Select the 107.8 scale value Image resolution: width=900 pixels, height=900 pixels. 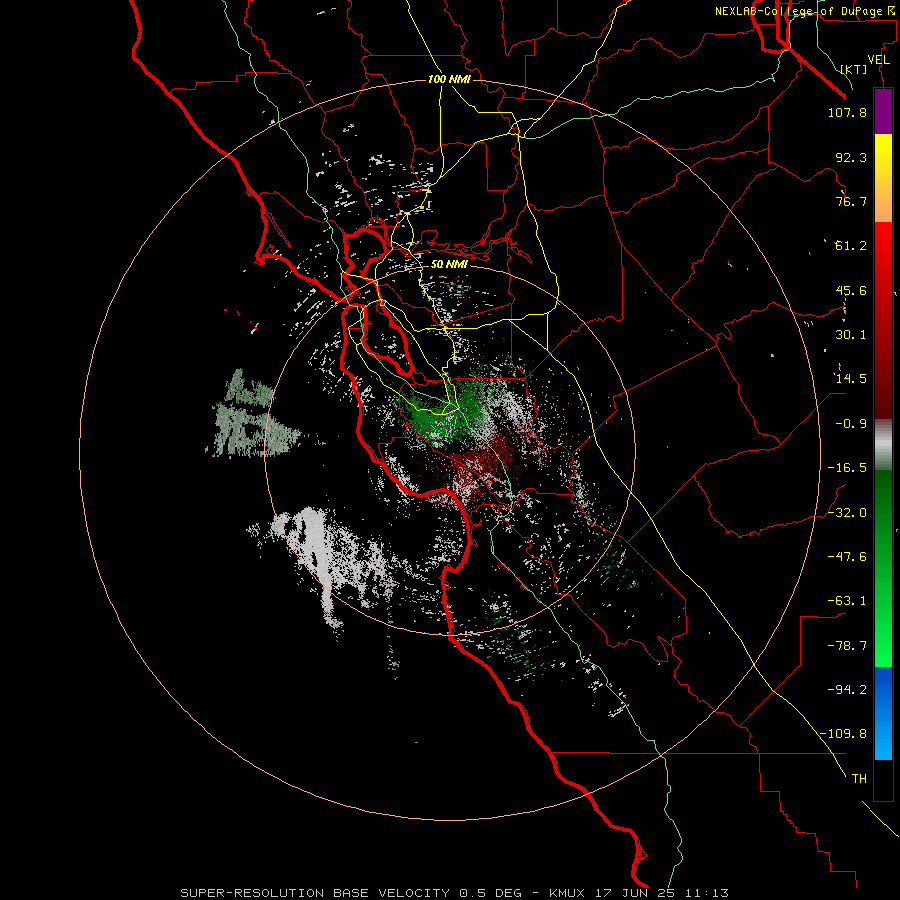(847, 112)
